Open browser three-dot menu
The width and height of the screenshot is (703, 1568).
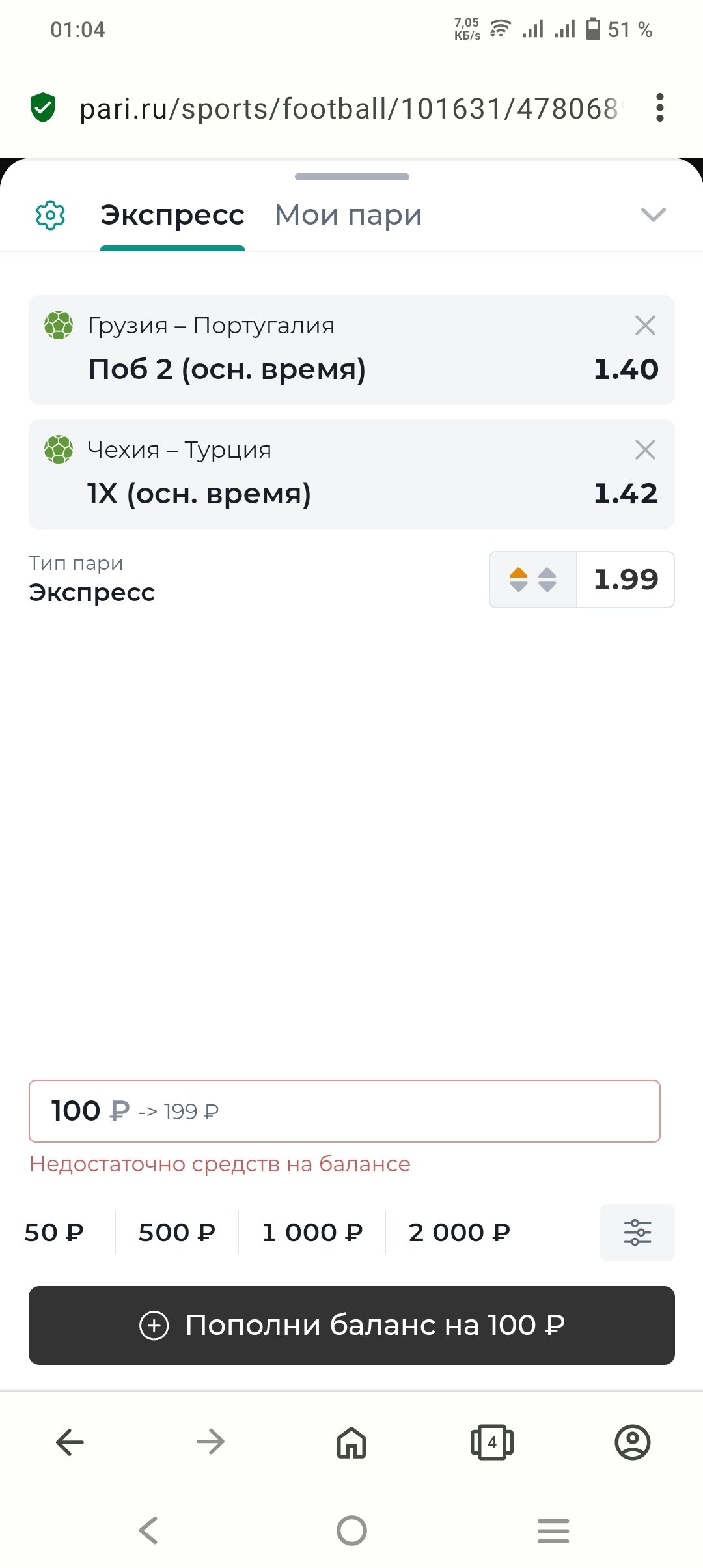pyautogui.click(x=659, y=108)
